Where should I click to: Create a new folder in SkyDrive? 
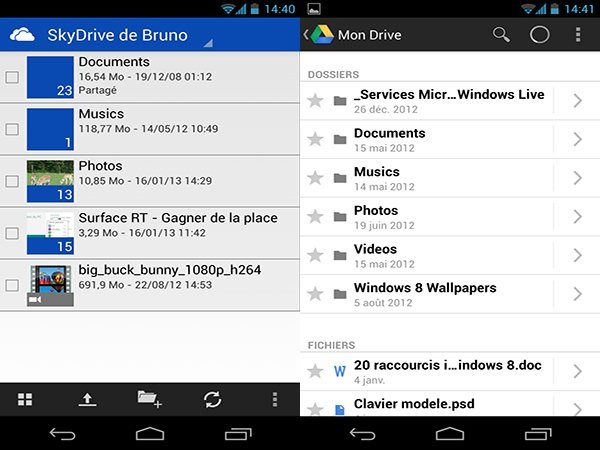click(150, 399)
